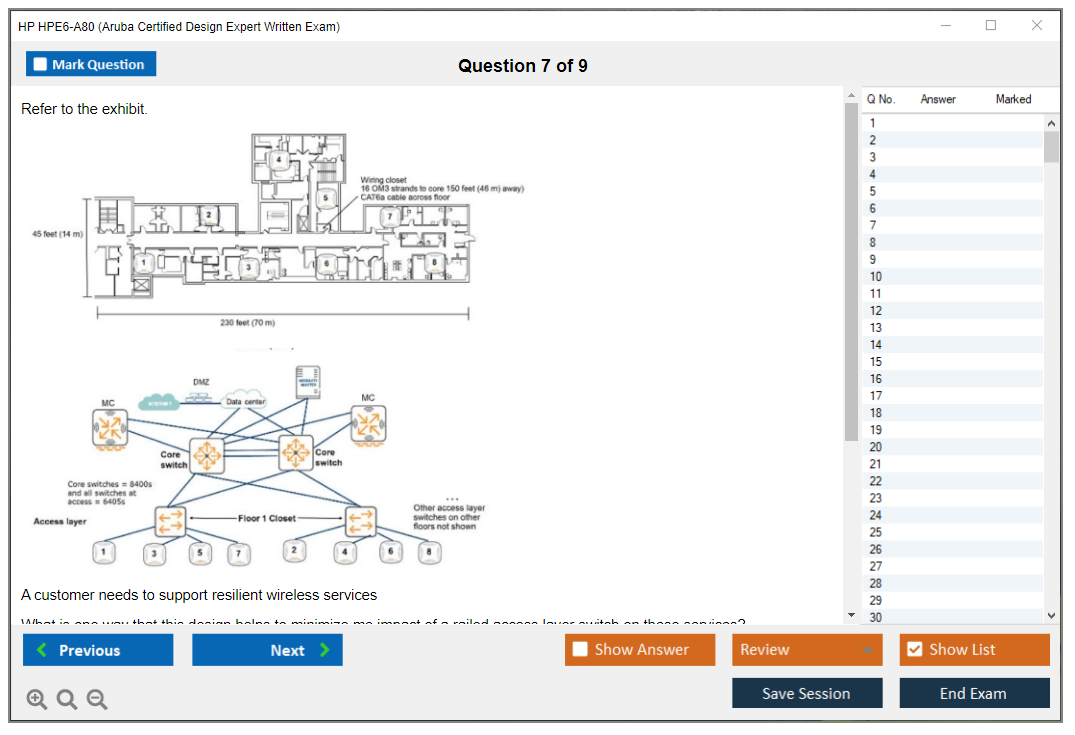
Task: Click the zoom out magnifier icon
Action: pos(97,700)
